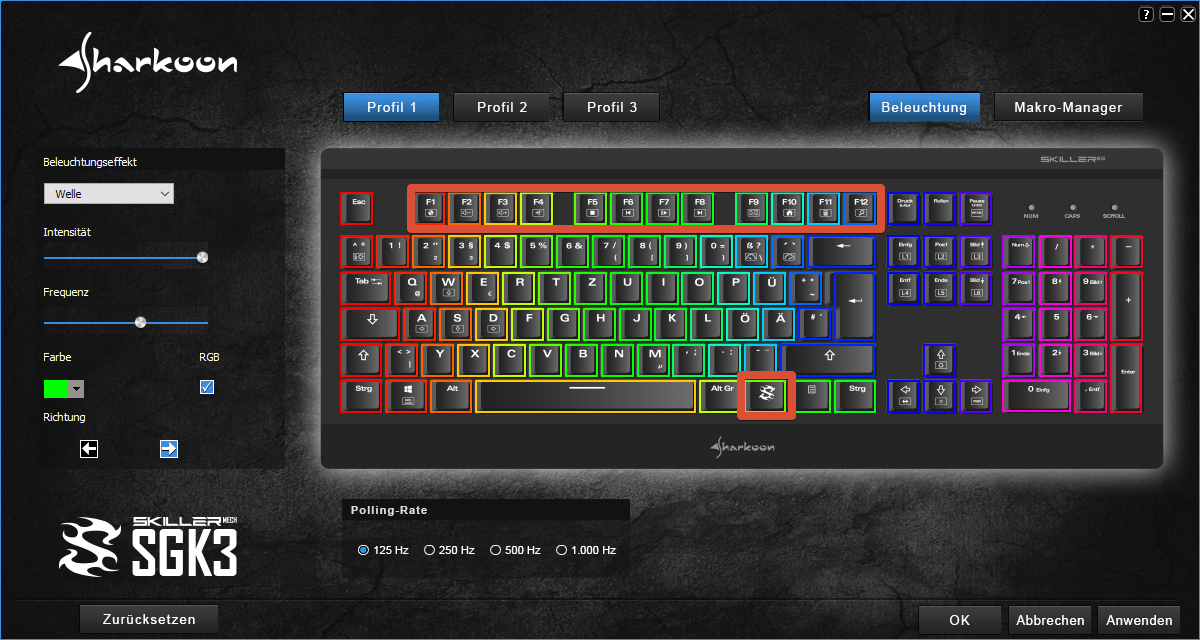Open the help question mark icon
This screenshot has width=1200, height=640.
tap(1146, 14)
